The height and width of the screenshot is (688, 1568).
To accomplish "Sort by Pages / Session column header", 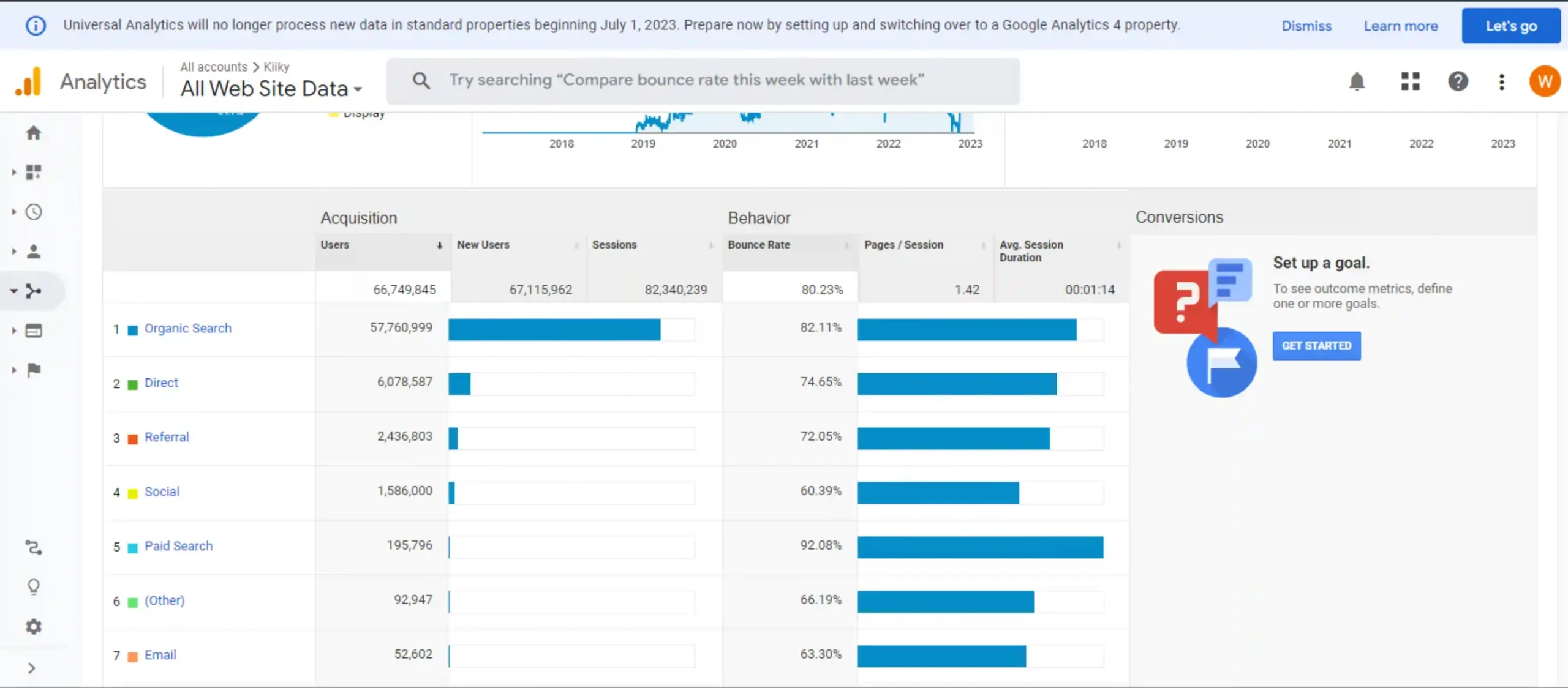I will point(903,245).
